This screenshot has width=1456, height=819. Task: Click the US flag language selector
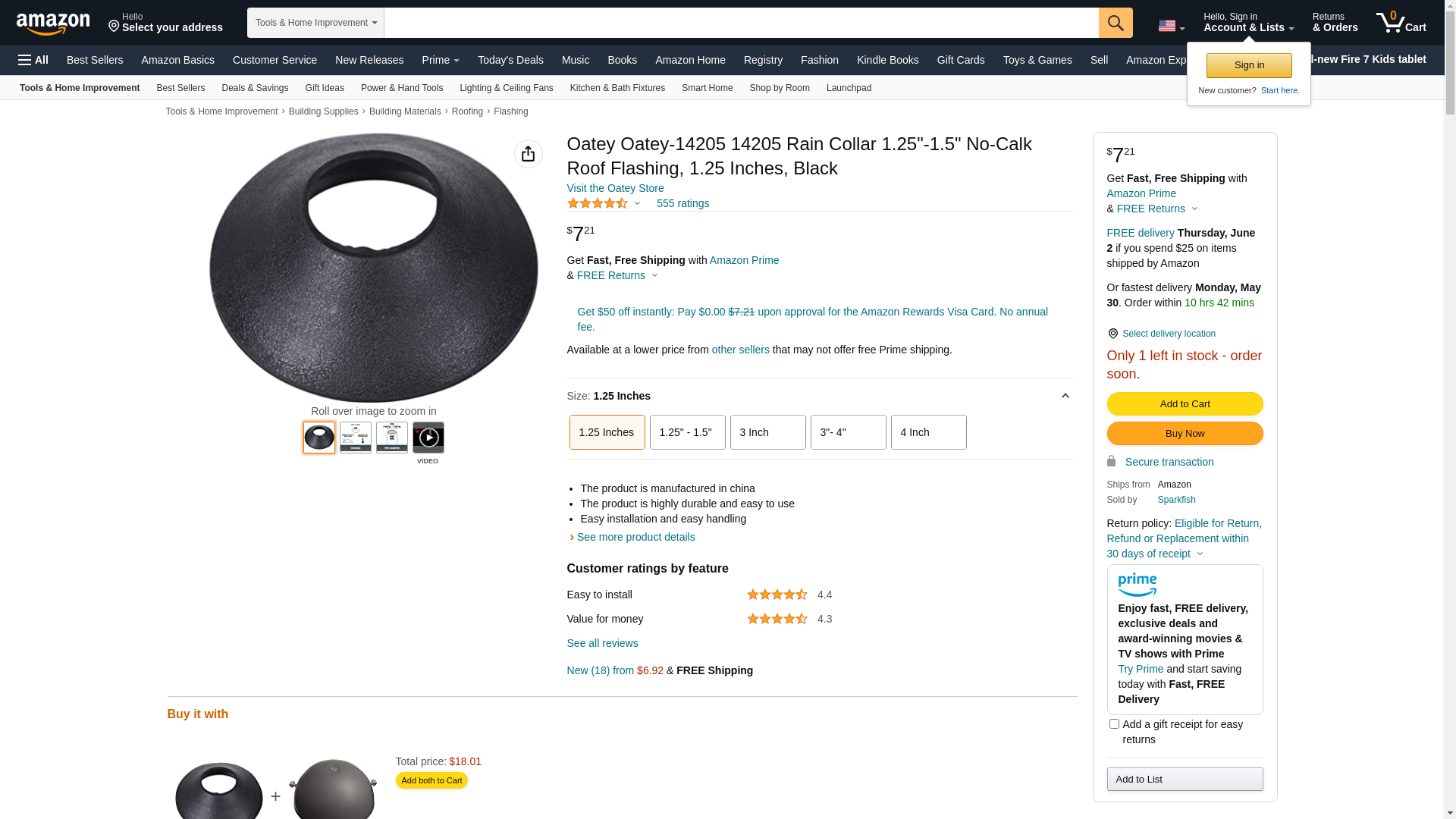coord(1170,27)
